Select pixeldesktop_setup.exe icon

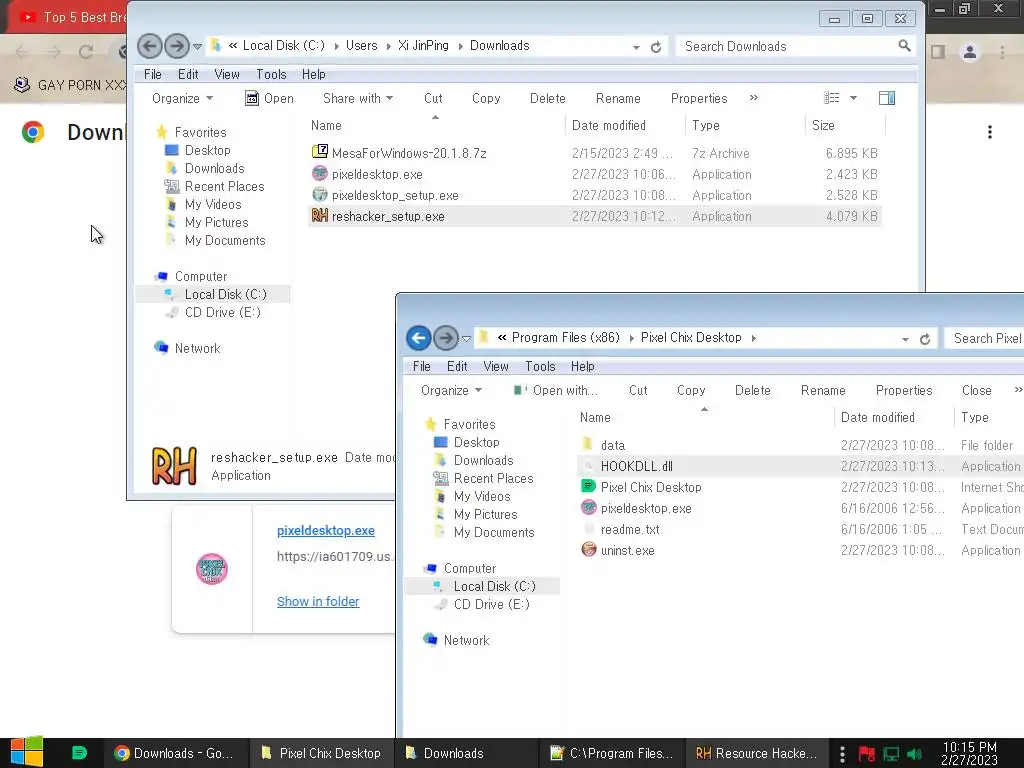click(319, 195)
